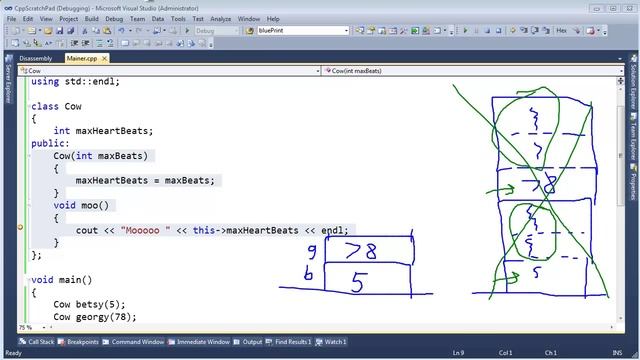Click the Step Into icon

524,31
